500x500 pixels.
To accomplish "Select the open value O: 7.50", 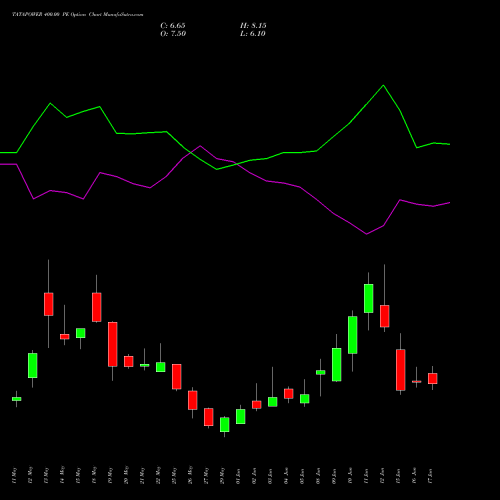I will click(173, 34).
